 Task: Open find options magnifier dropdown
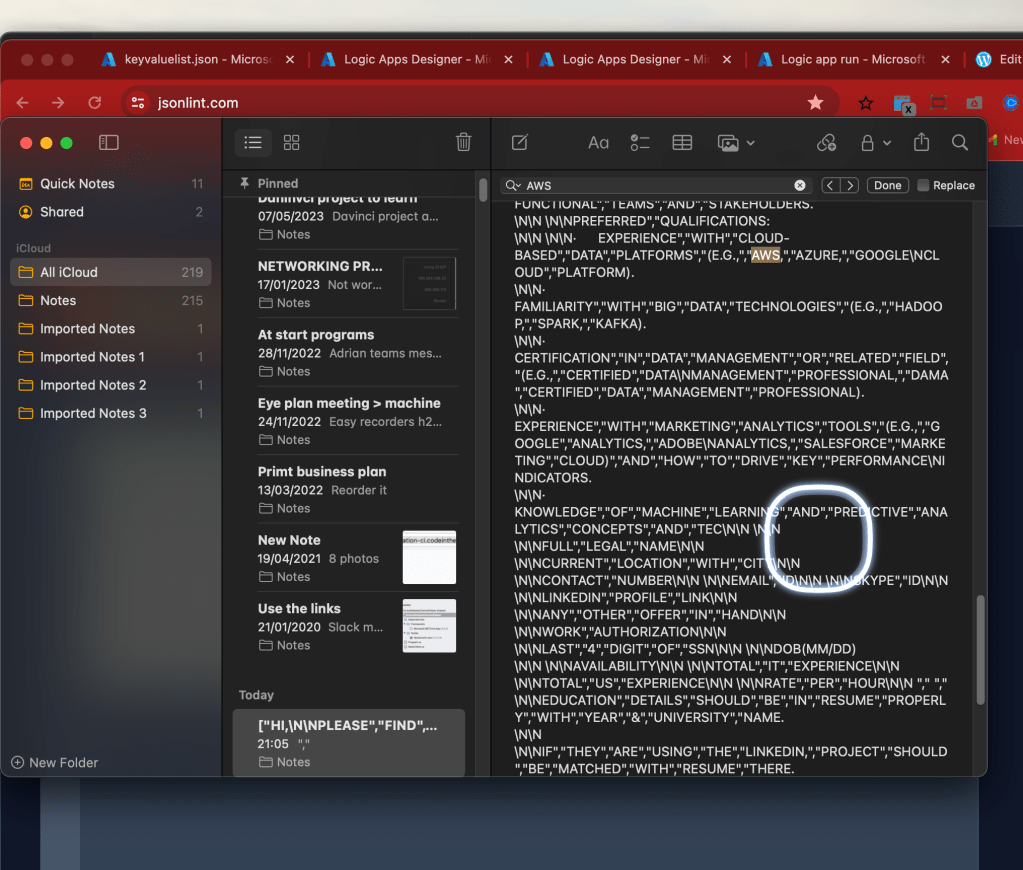pos(513,185)
